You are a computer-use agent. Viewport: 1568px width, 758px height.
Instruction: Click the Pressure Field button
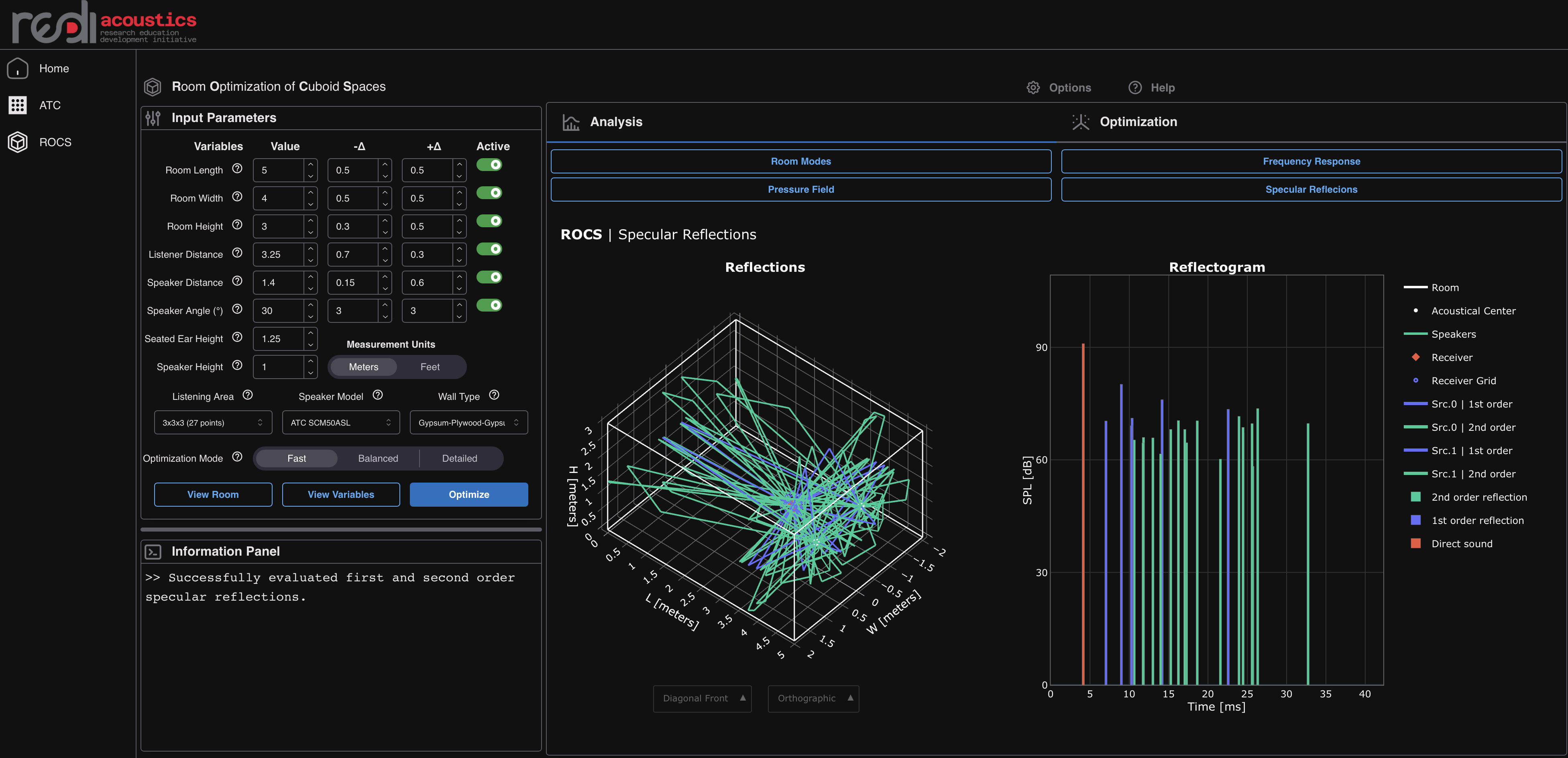coord(800,189)
